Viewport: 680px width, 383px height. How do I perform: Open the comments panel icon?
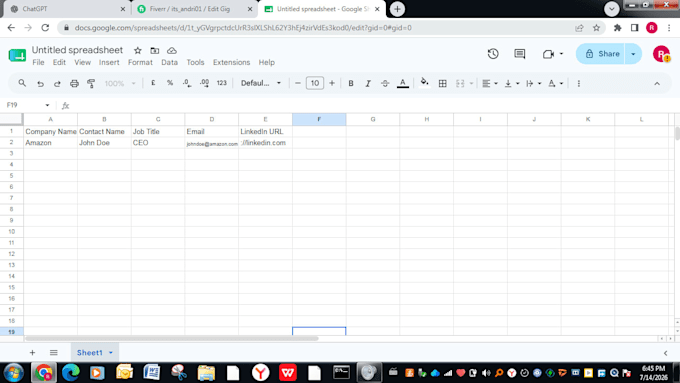[x=520, y=54]
